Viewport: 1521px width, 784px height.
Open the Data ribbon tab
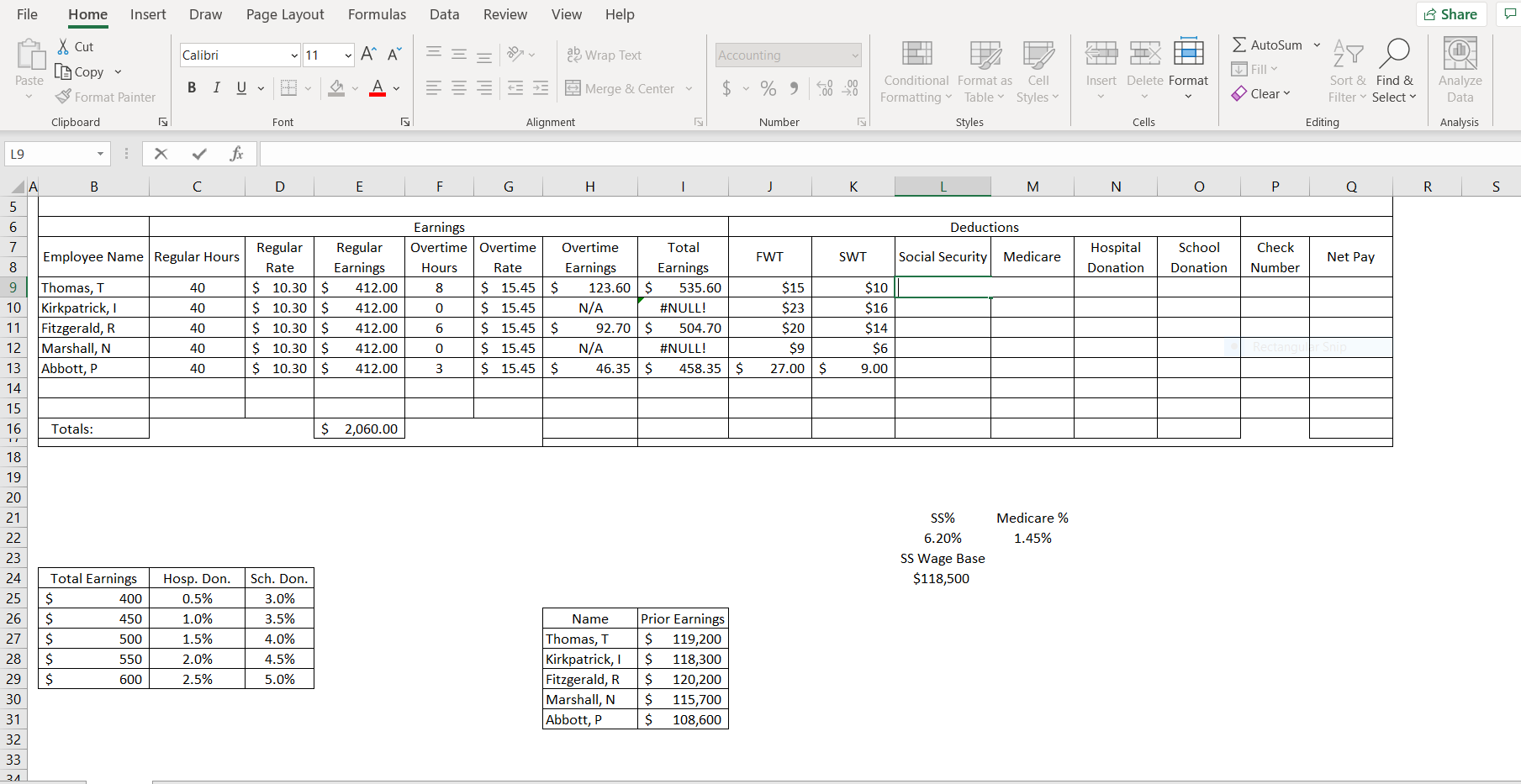[x=444, y=14]
